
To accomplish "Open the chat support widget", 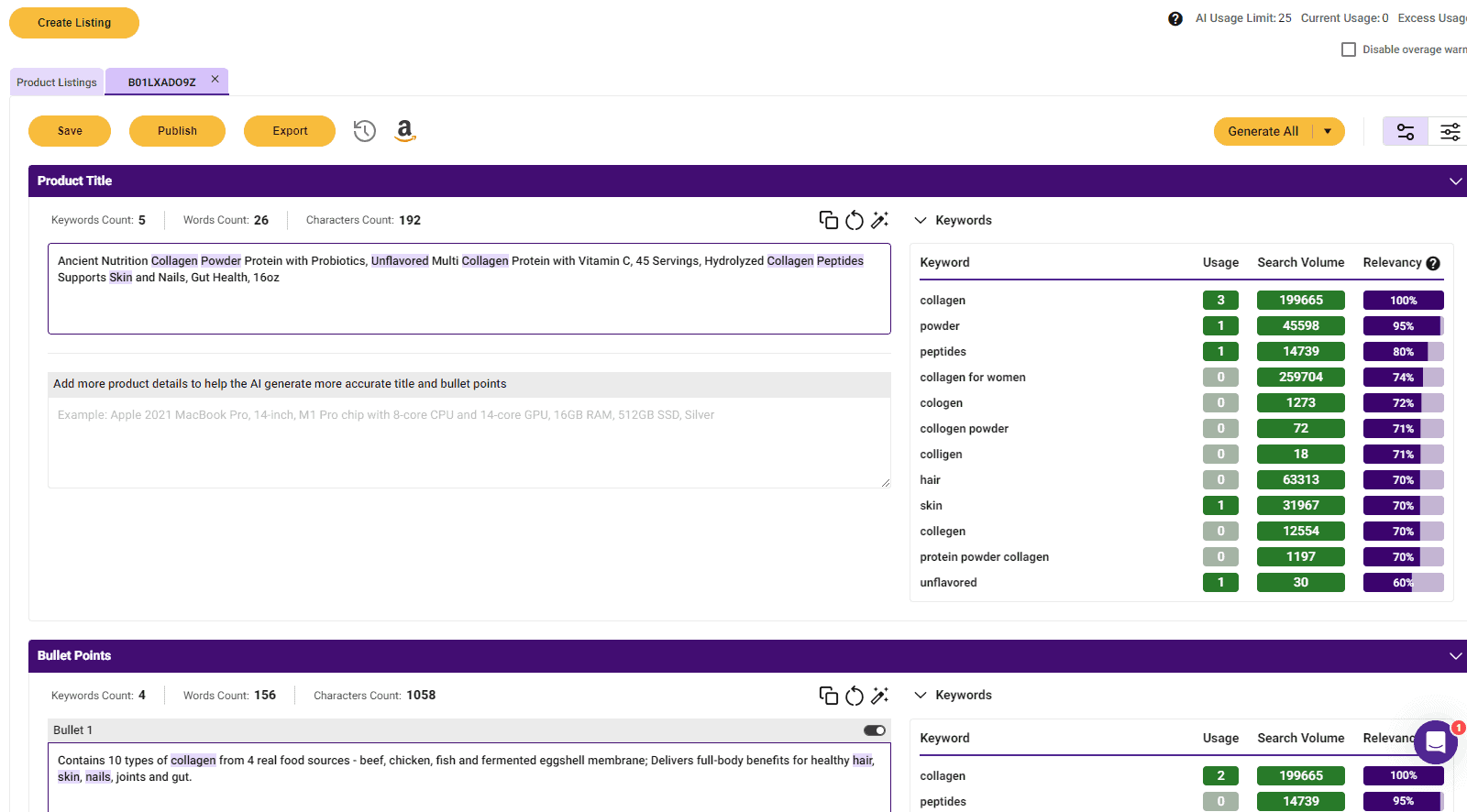I will tap(1436, 742).
